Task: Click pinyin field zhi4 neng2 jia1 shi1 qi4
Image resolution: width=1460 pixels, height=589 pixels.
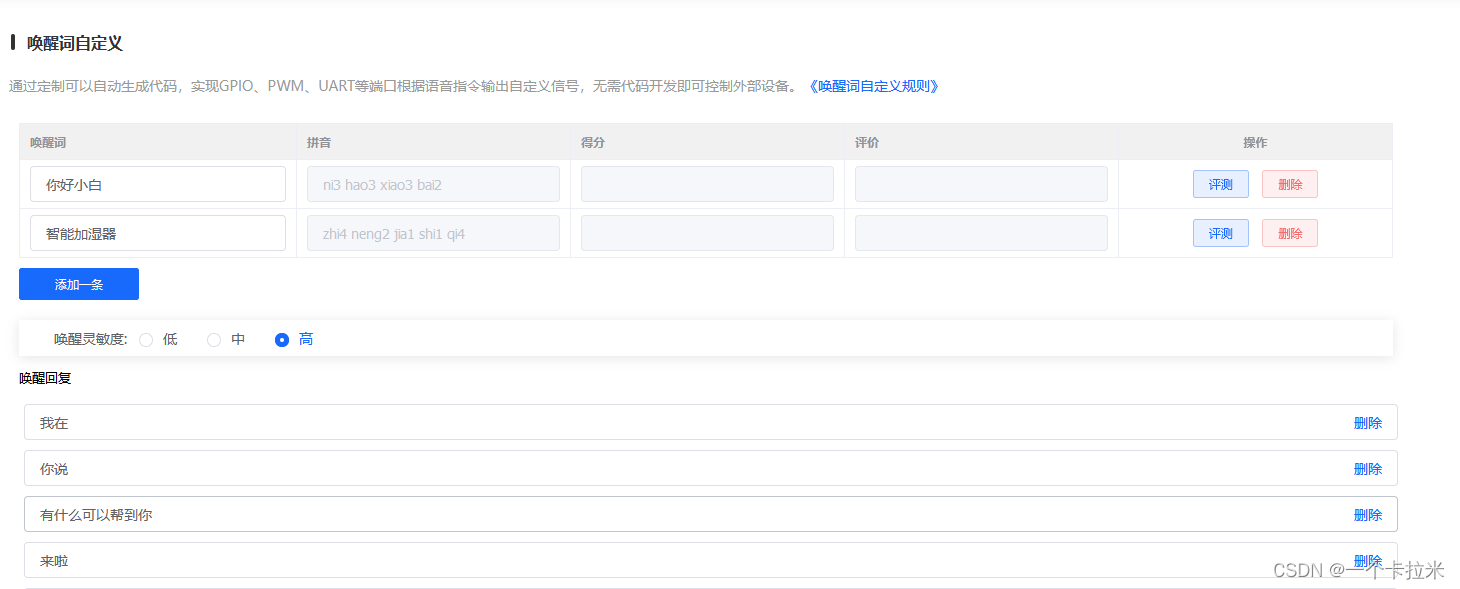Action: pyautogui.click(x=433, y=233)
